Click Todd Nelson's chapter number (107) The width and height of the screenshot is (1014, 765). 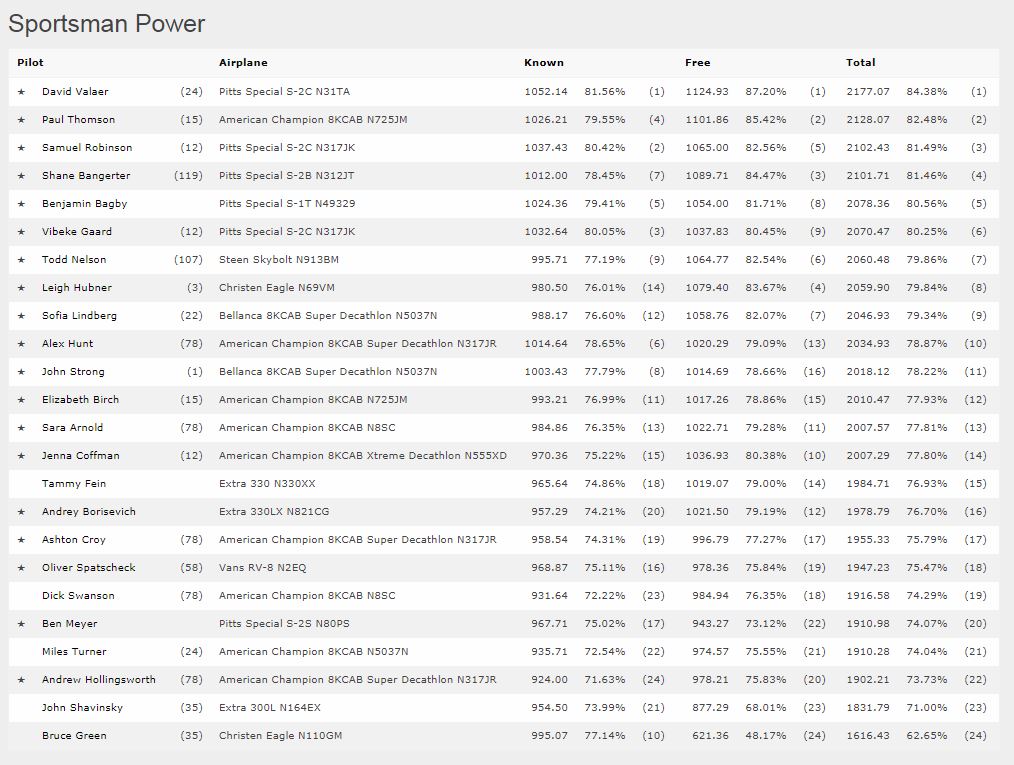click(x=188, y=260)
